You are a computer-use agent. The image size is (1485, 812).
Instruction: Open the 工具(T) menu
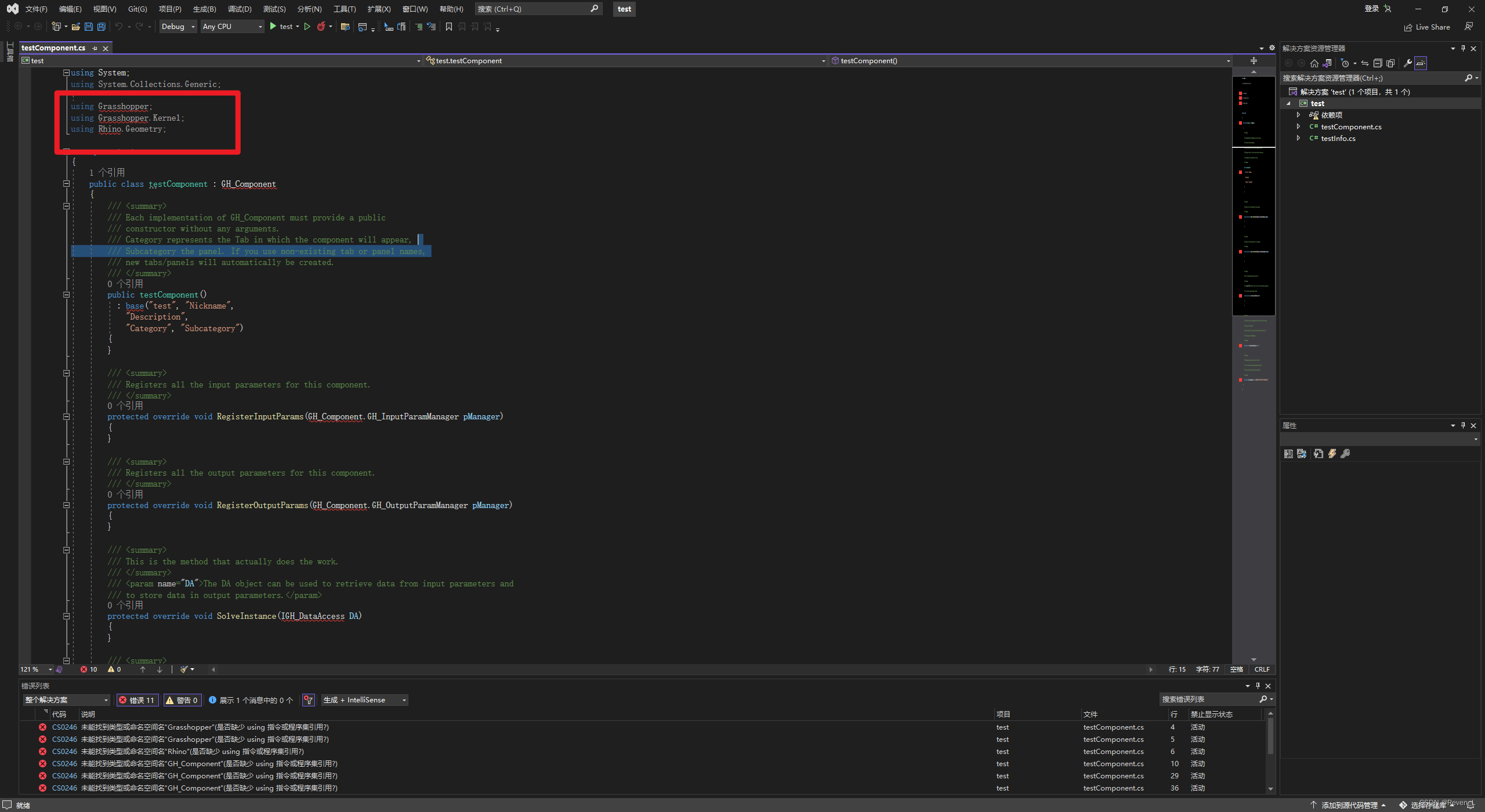point(343,9)
